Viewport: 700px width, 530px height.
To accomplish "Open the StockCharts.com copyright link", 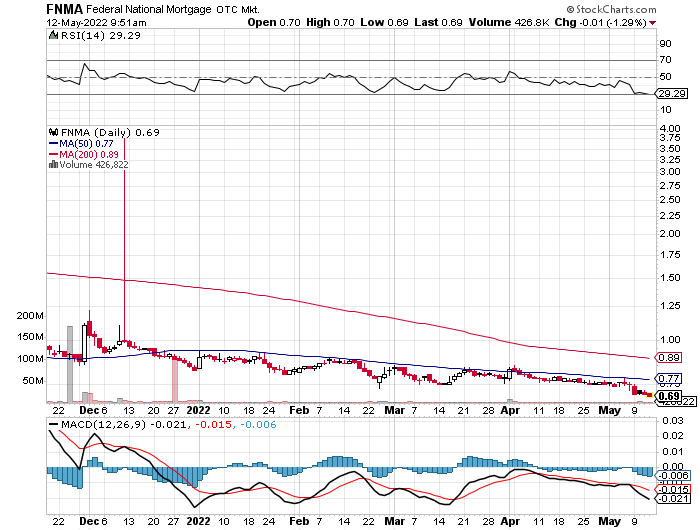I will 611,9.
